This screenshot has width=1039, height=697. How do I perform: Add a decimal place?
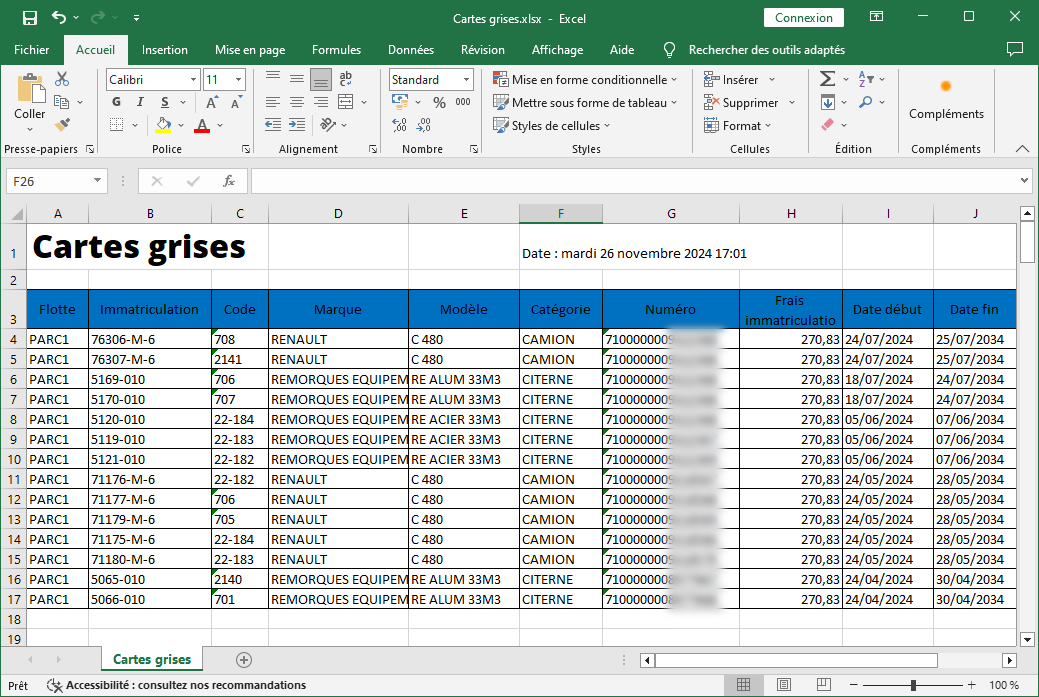point(400,125)
